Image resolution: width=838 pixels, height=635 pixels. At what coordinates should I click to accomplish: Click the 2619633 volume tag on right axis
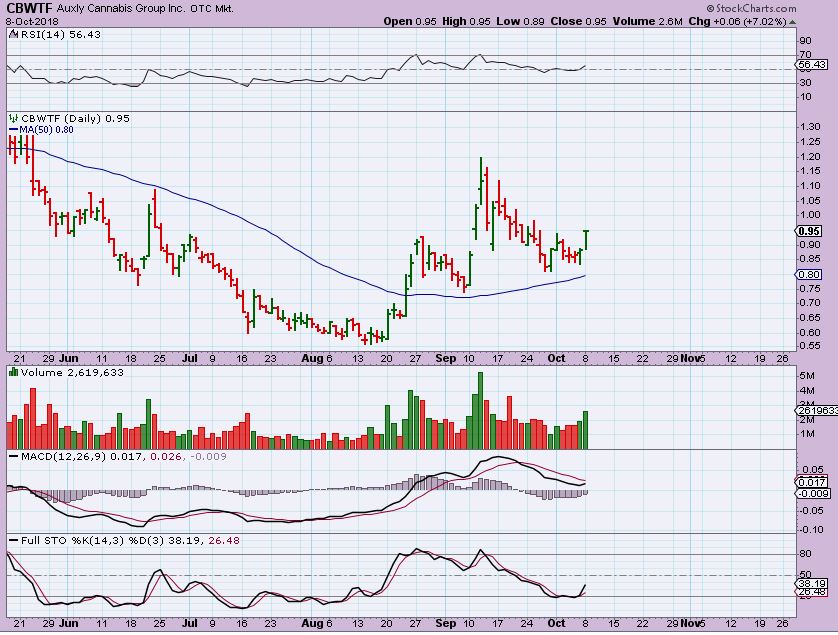point(817,411)
